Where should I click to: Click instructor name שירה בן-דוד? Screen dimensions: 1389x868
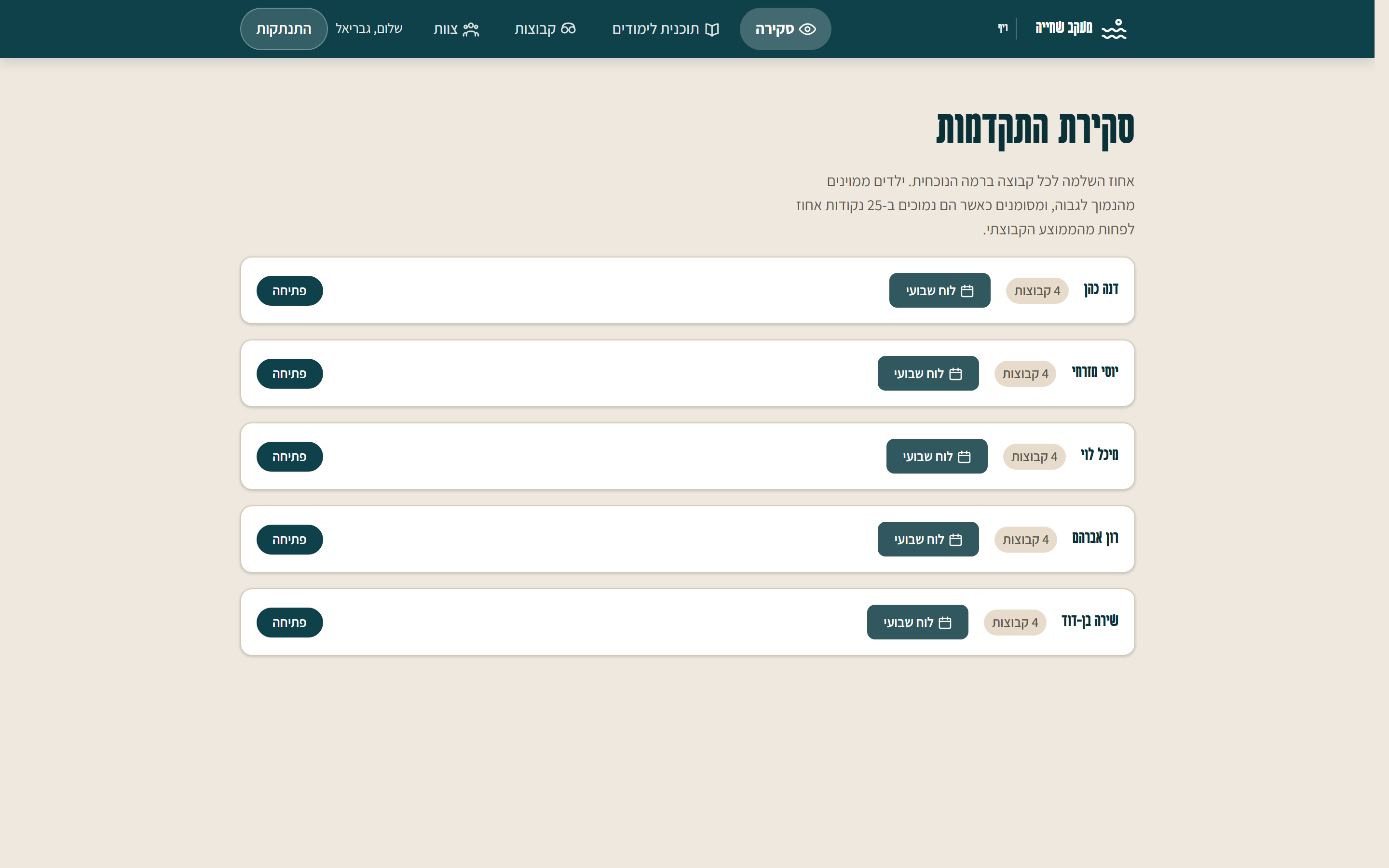(1090, 621)
